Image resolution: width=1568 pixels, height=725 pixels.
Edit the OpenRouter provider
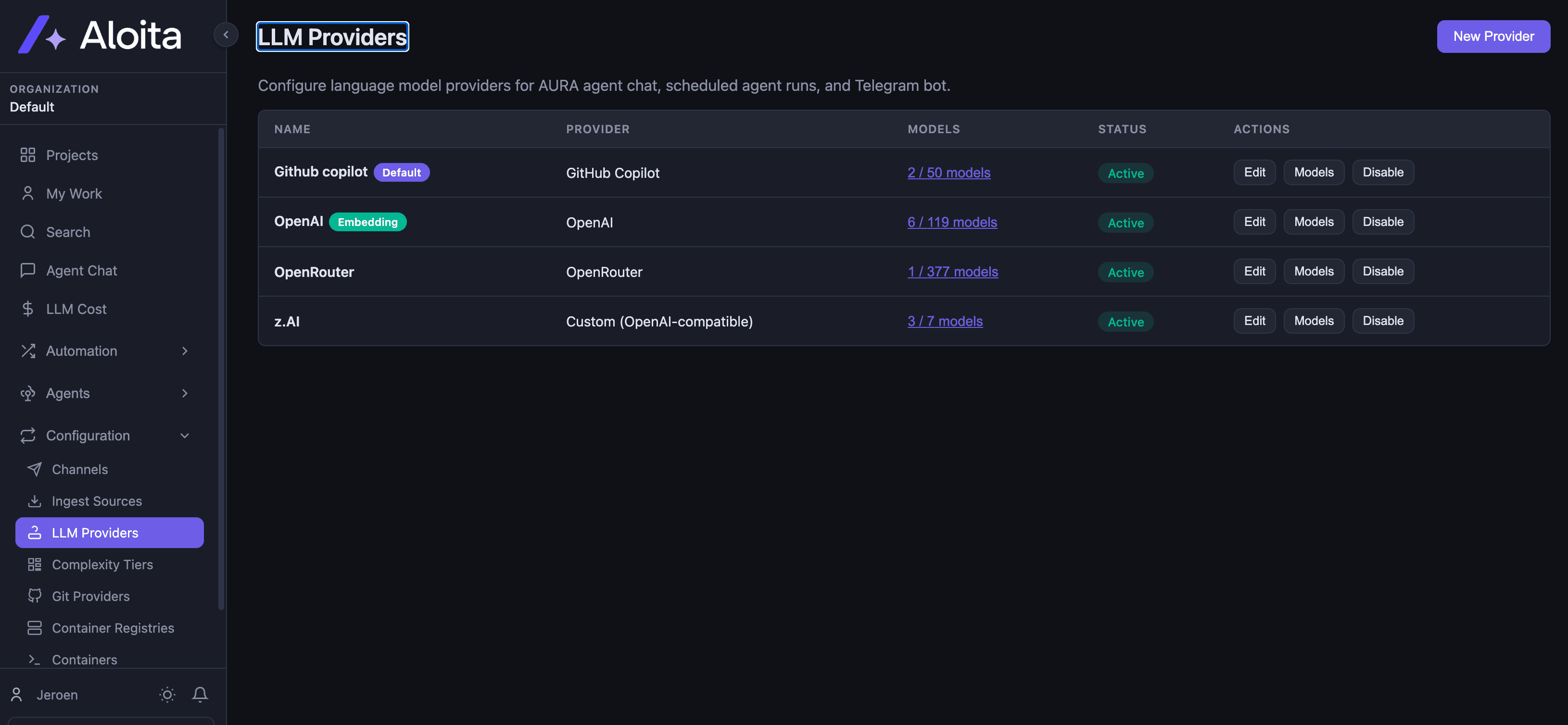[x=1254, y=271]
